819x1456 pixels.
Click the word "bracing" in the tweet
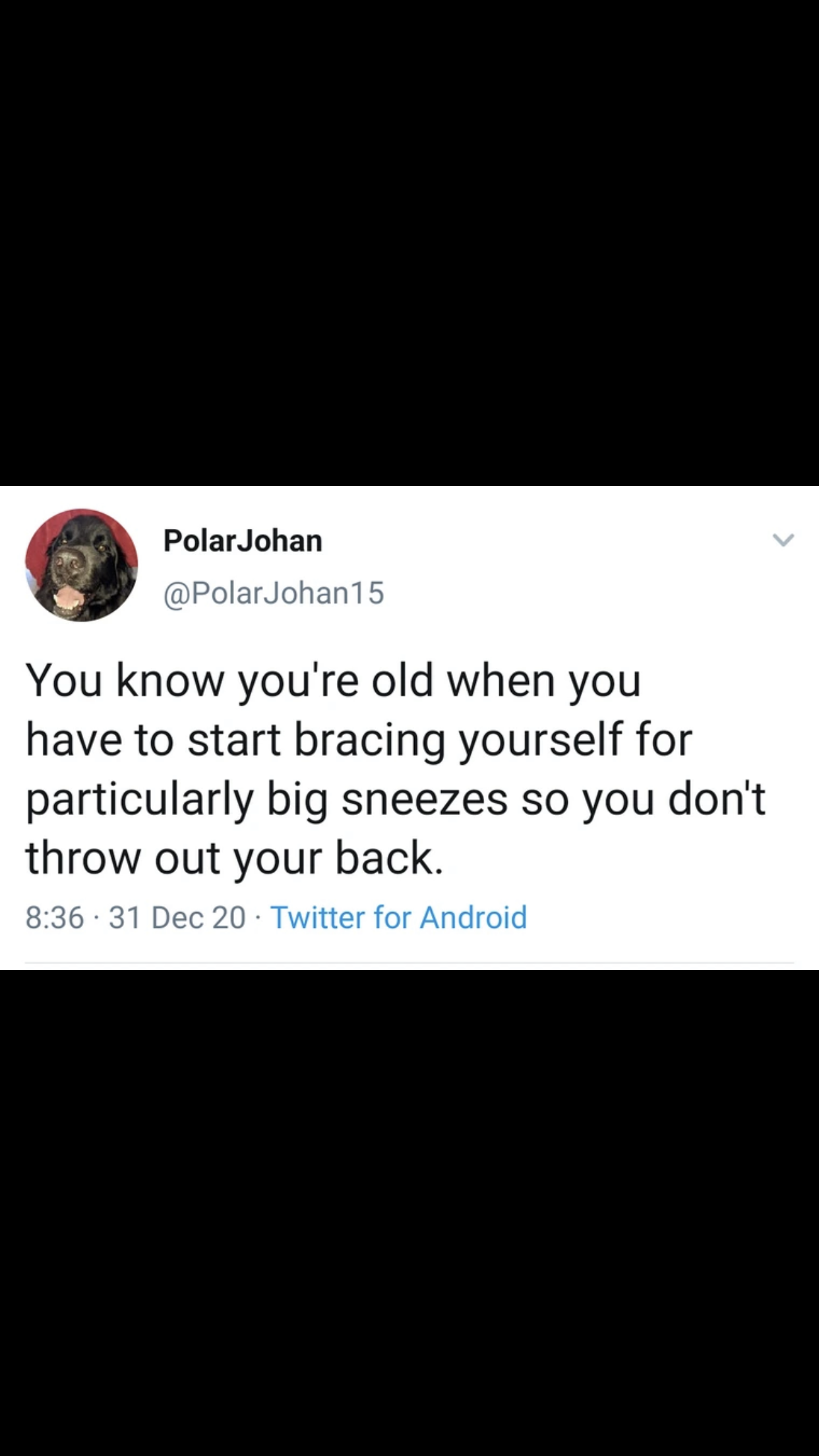370,740
